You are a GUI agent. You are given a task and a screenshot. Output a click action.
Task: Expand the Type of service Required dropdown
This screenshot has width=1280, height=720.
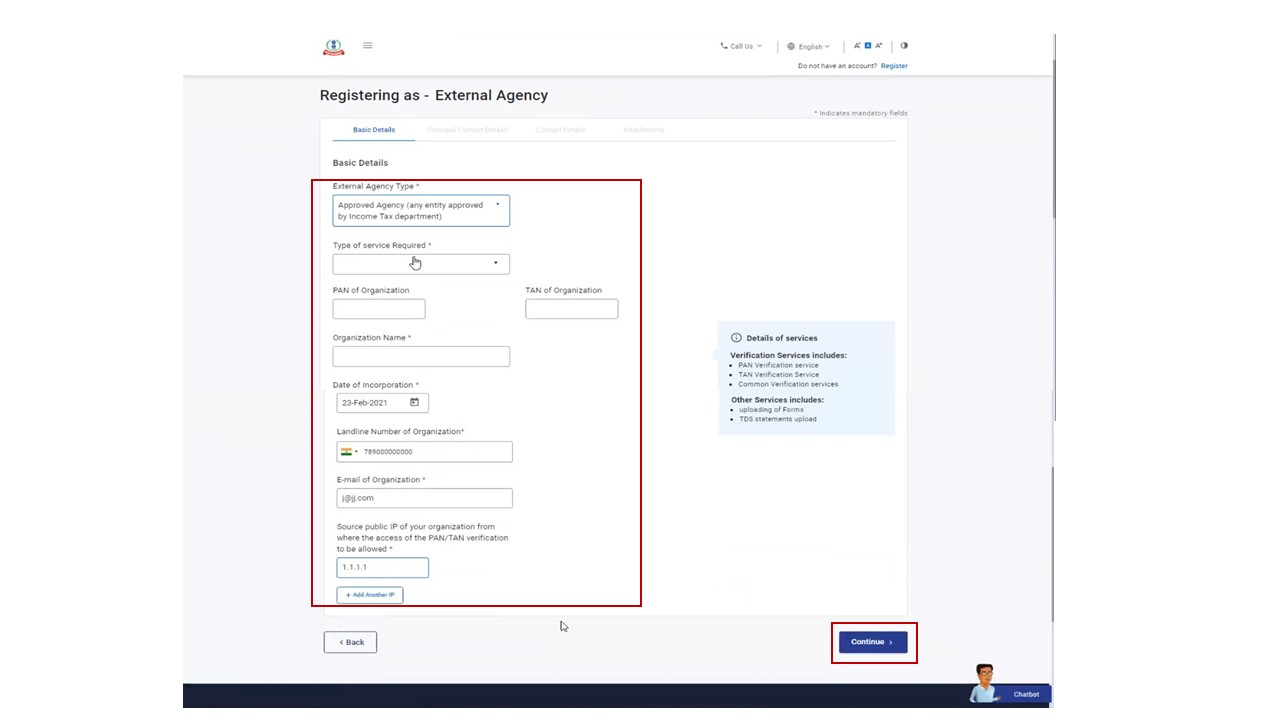pyautogui.click(x=421, y=264)
